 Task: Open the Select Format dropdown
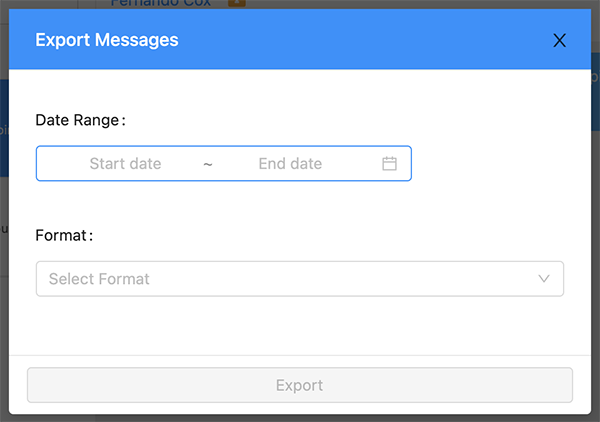point(300,279)
